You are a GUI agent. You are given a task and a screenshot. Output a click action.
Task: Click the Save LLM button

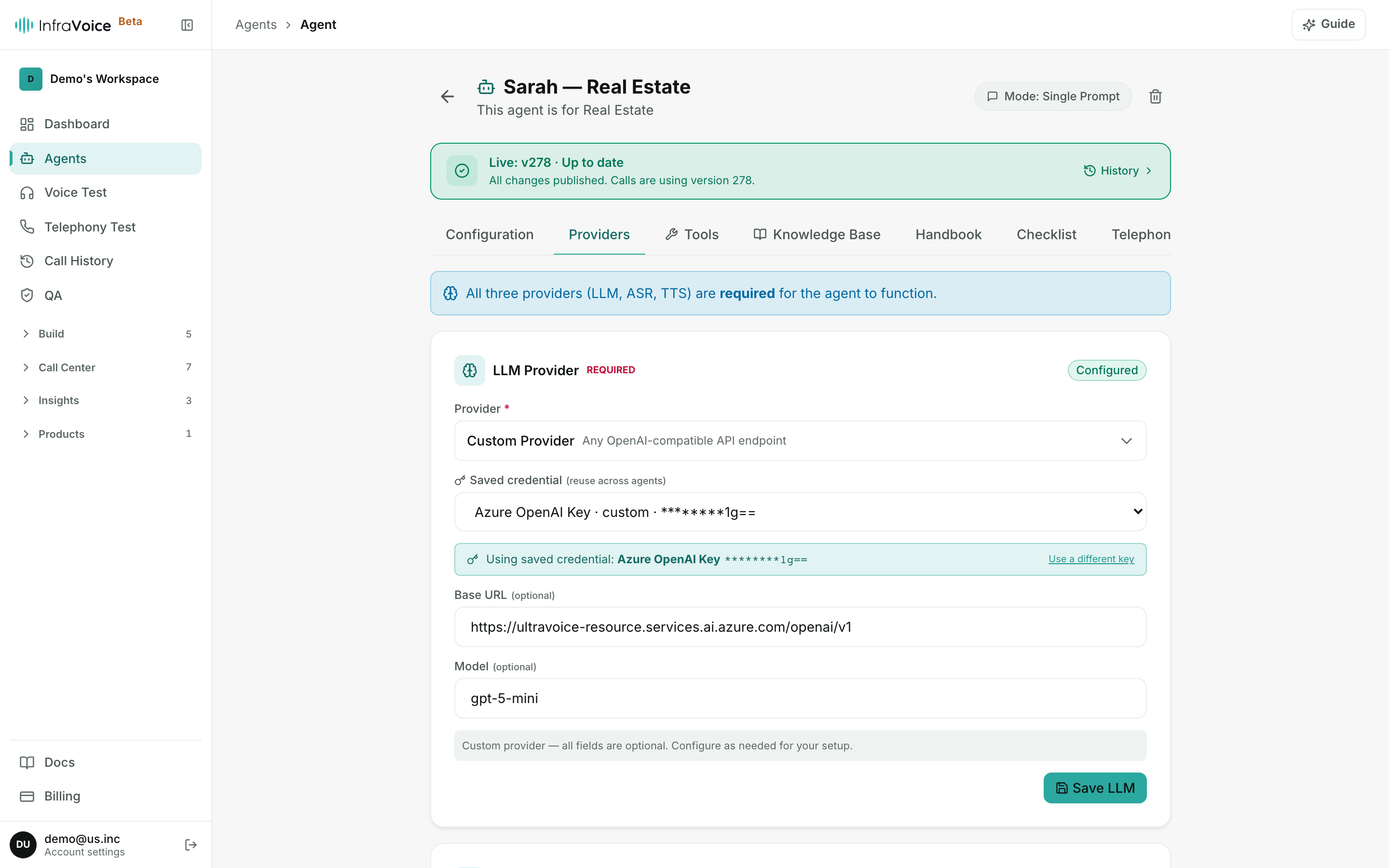point(1094,787)
